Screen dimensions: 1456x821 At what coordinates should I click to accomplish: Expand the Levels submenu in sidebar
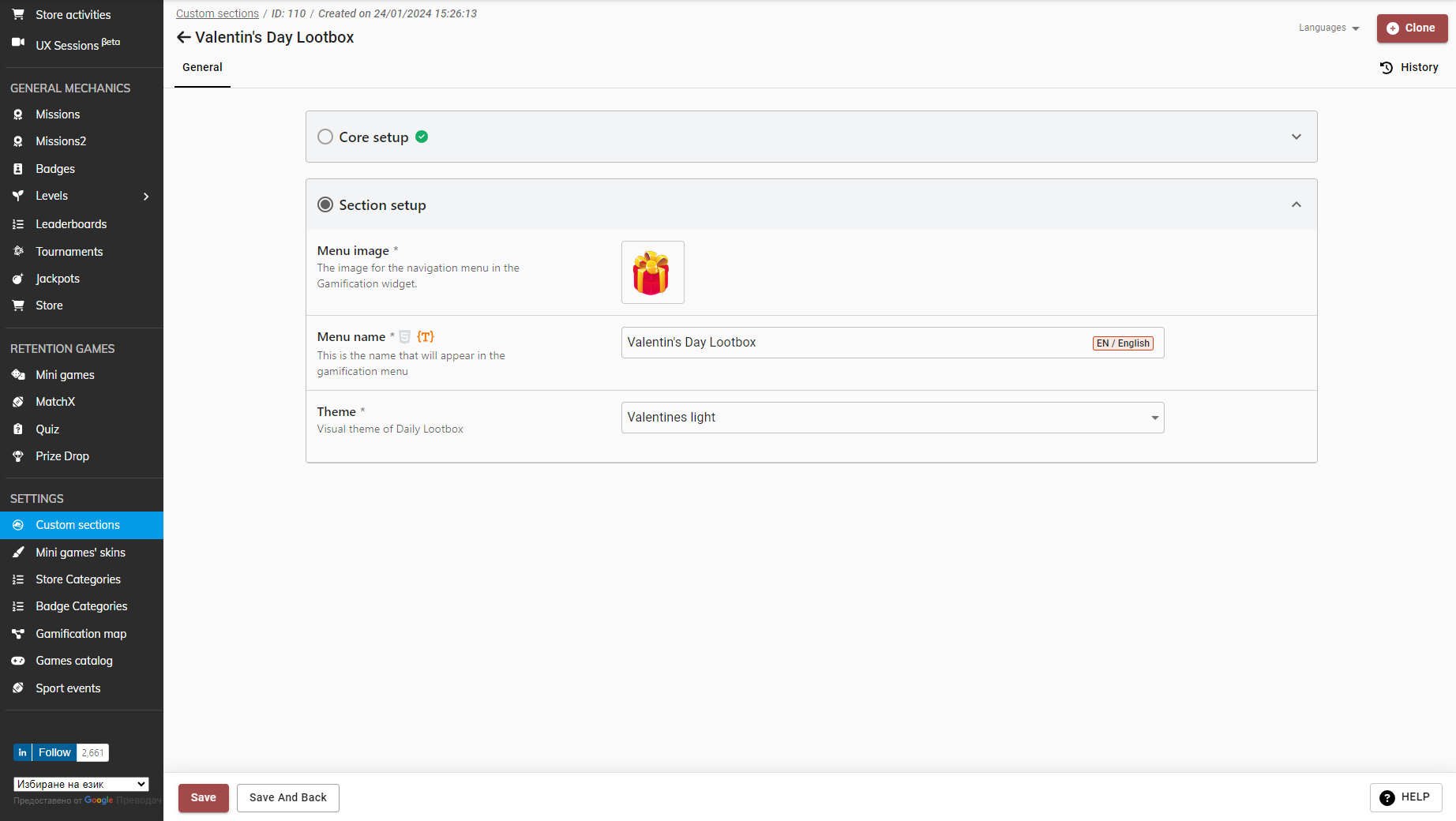pos(146,197)
